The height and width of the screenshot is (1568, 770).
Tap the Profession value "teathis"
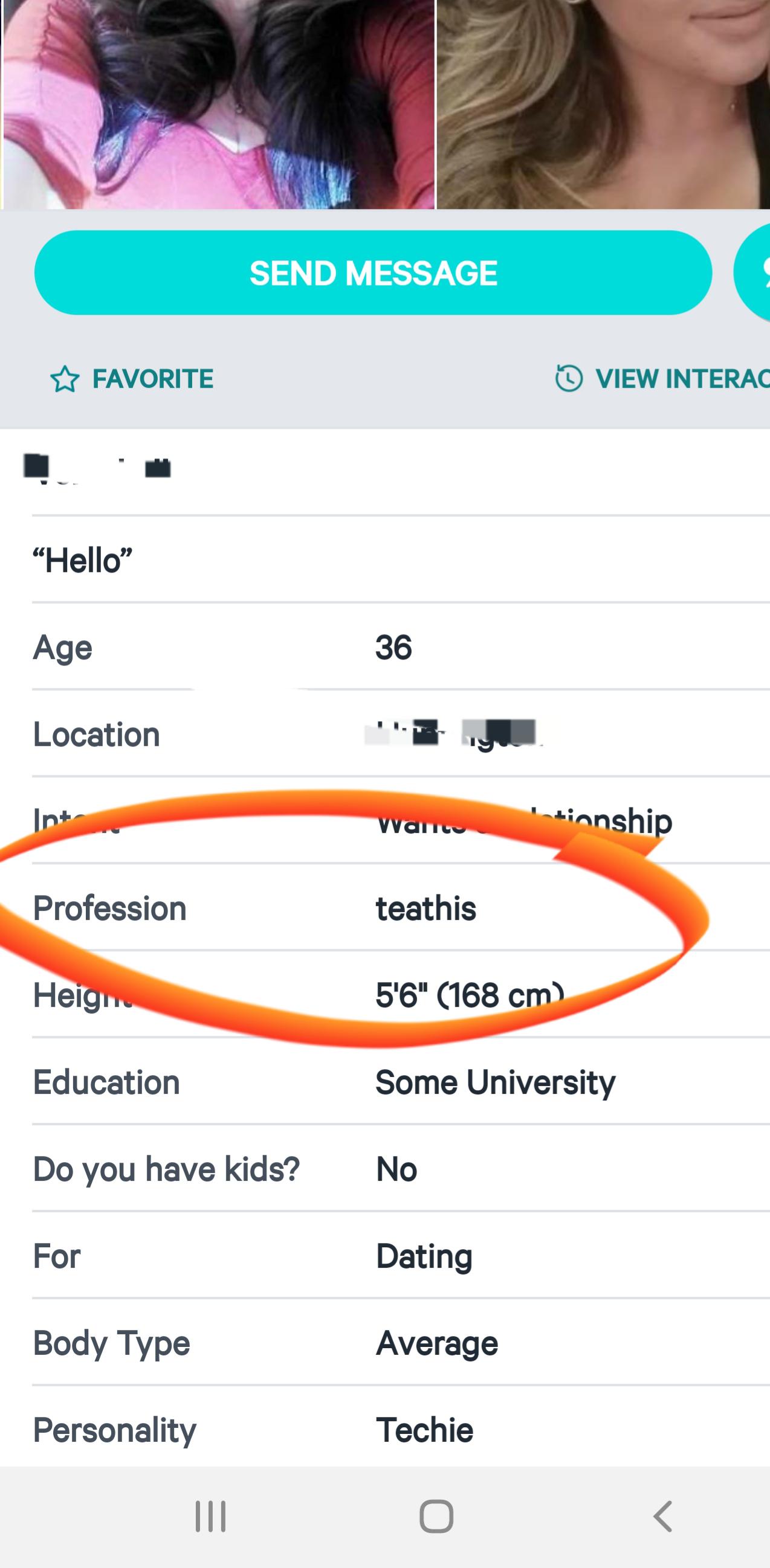point(426,908)
